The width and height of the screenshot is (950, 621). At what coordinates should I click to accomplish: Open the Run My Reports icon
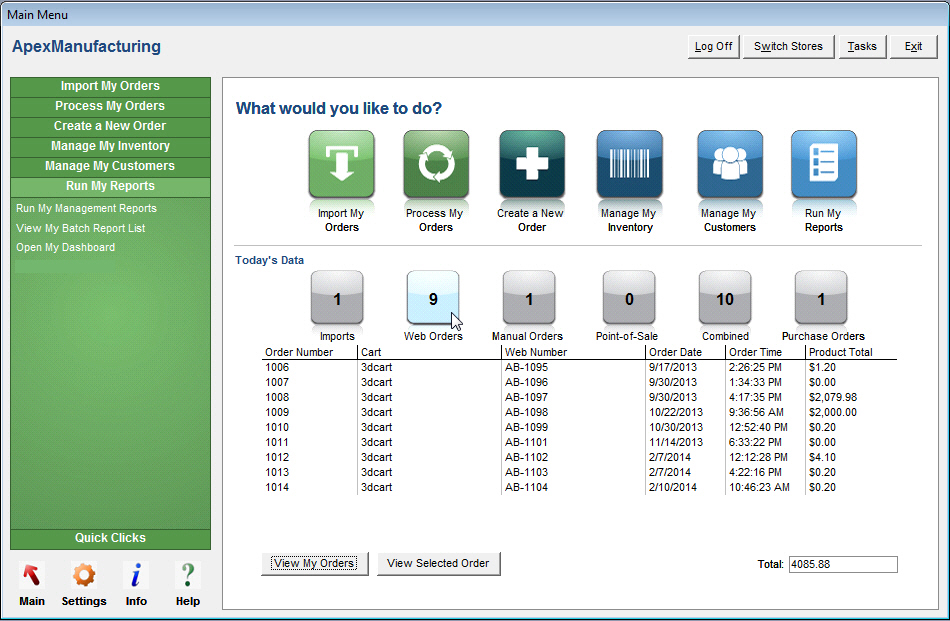tap(823, 165)
